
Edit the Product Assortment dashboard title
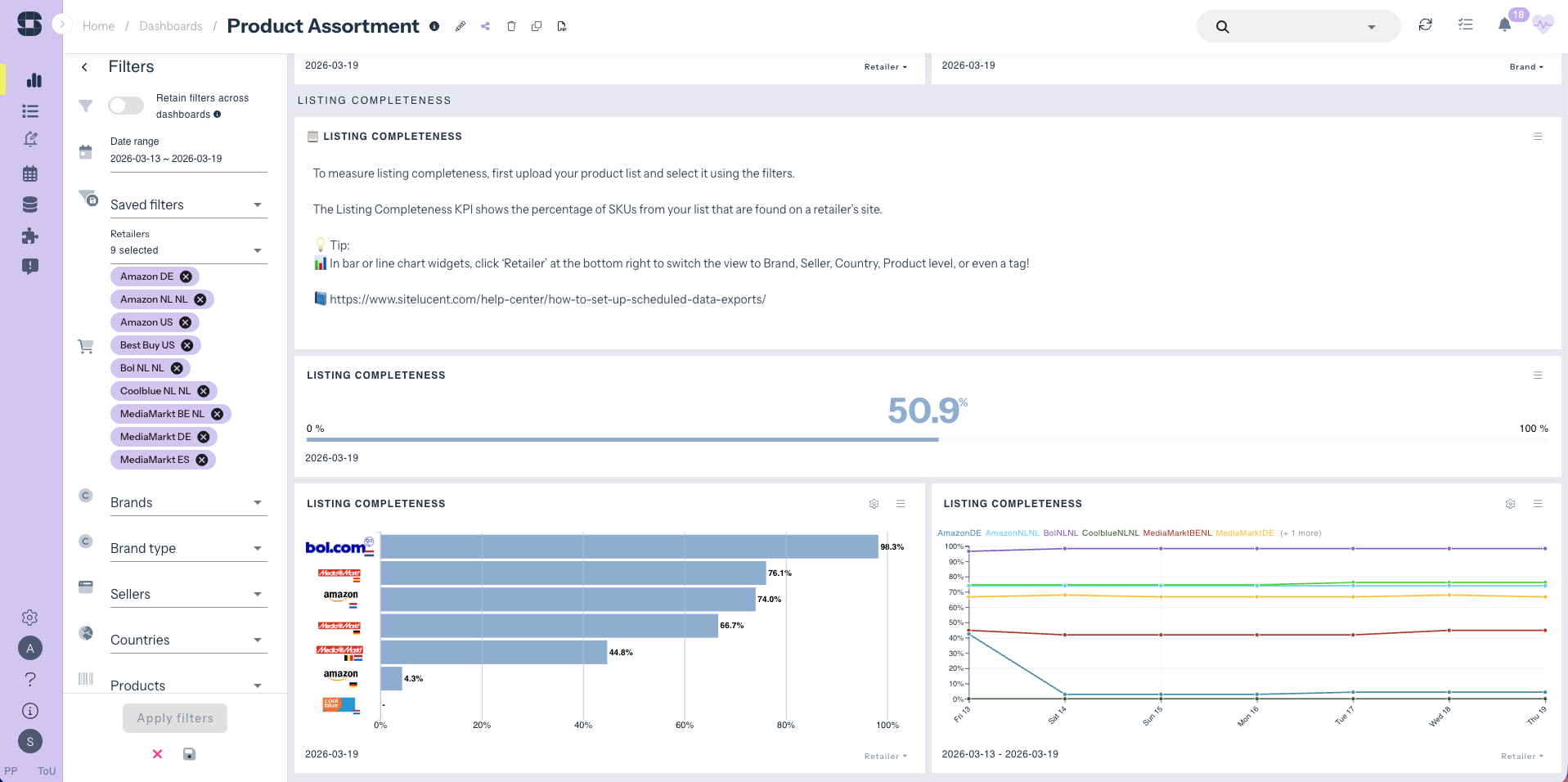pyautogui.click(x=460, y=26)
